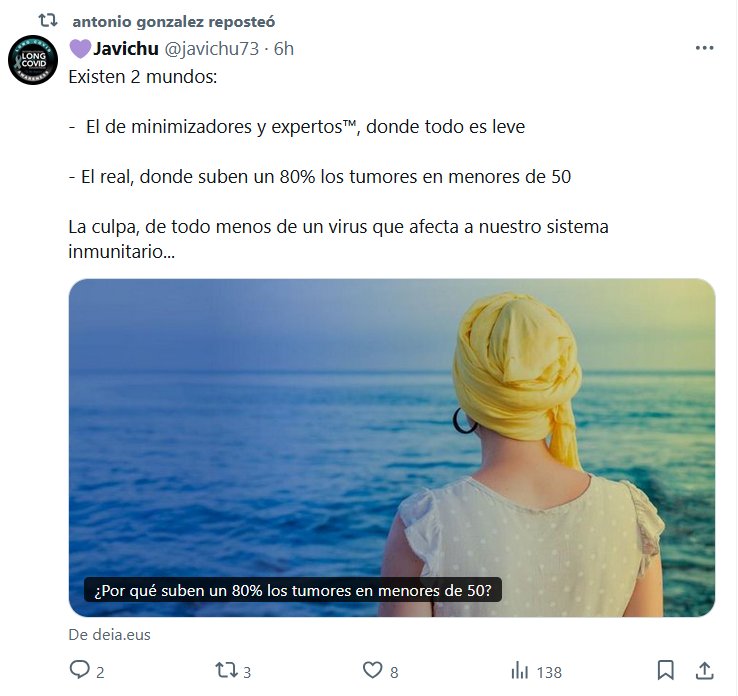The width and height of the screenshot is (738, 696).
Task: Open antonio gonzalez reposteó link
Action: 174,22
